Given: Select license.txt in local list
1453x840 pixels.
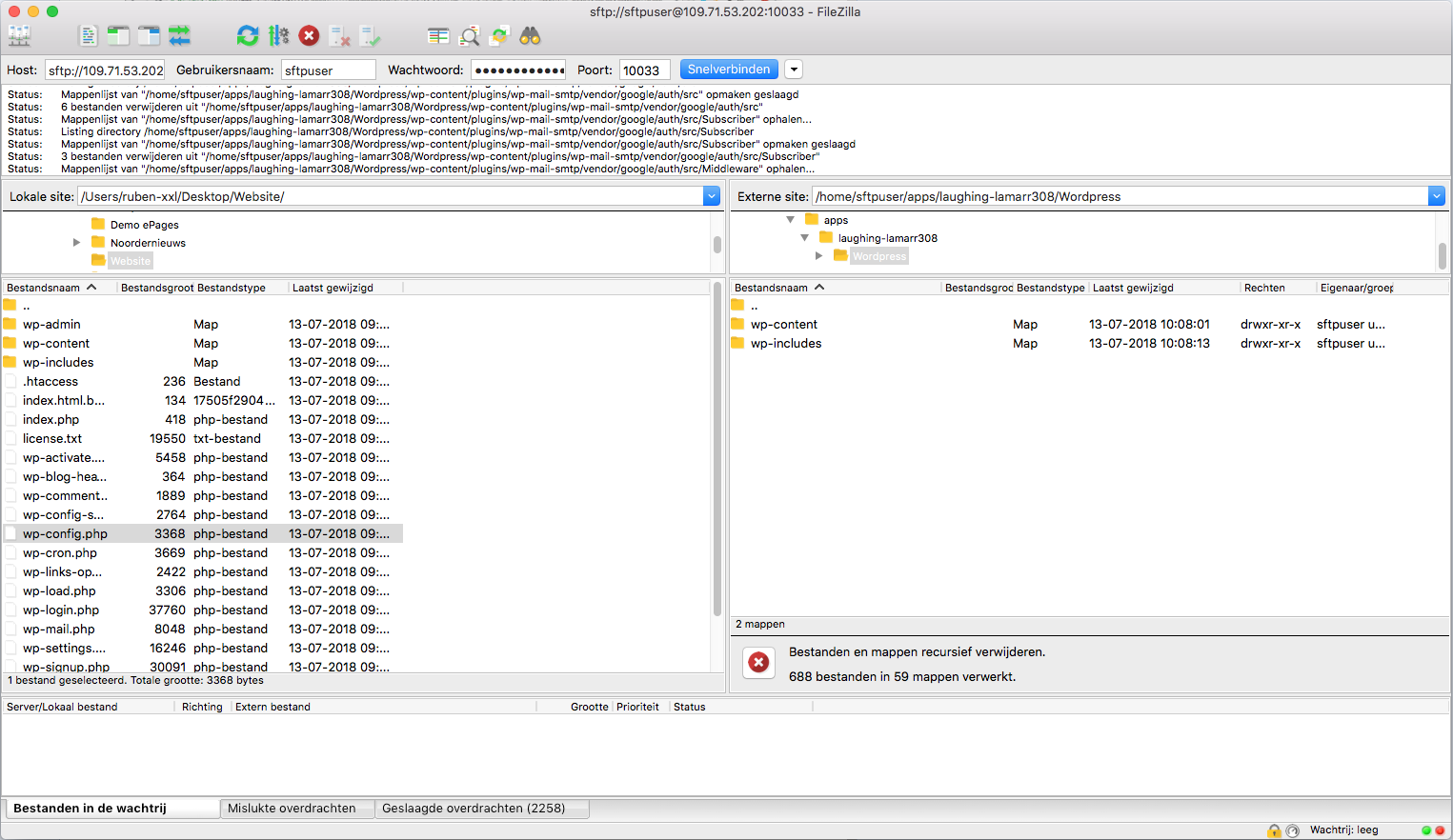Looking at the screenshot, I should 203,439.
